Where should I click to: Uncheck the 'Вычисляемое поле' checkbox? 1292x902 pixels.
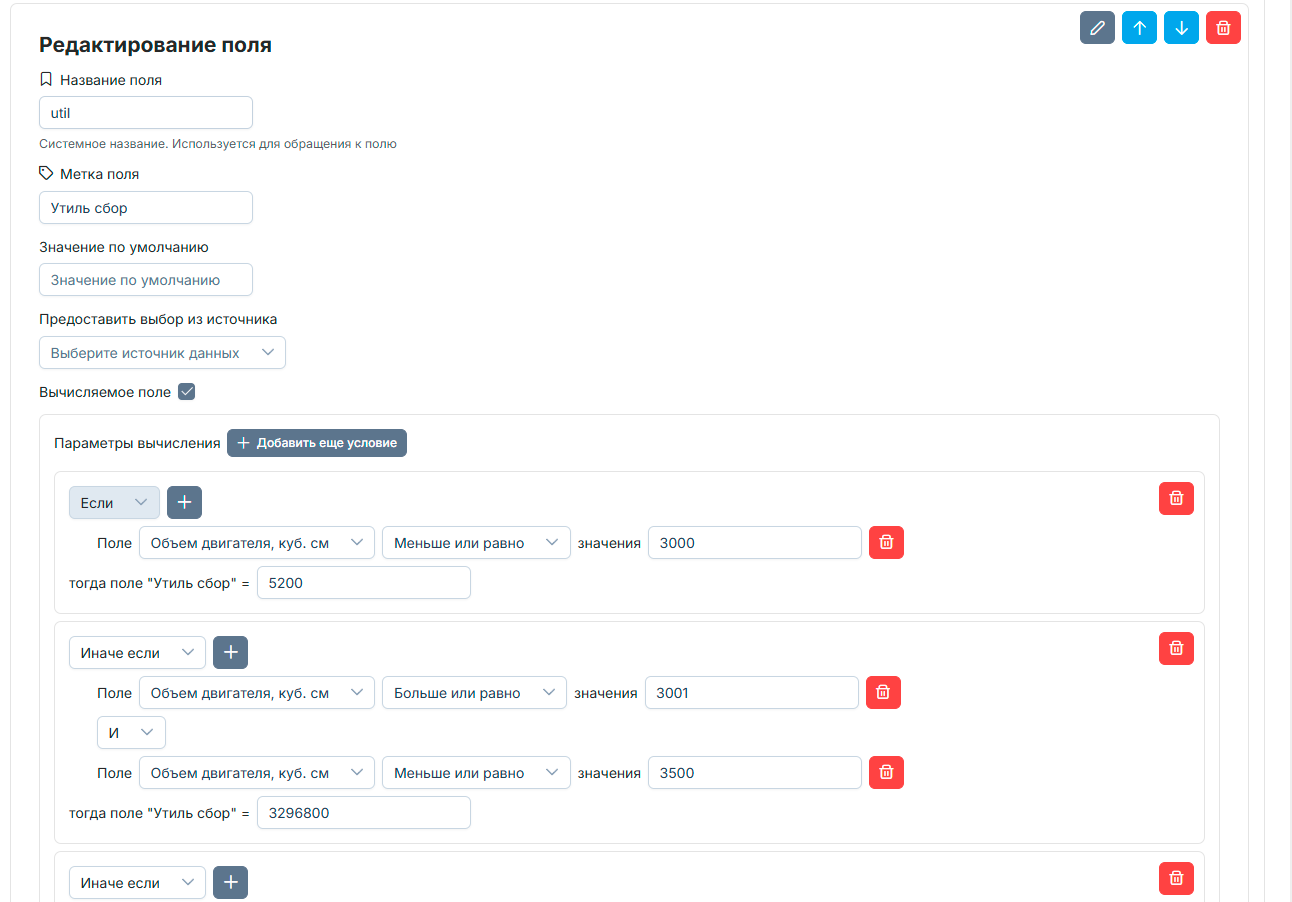point(186,392)
